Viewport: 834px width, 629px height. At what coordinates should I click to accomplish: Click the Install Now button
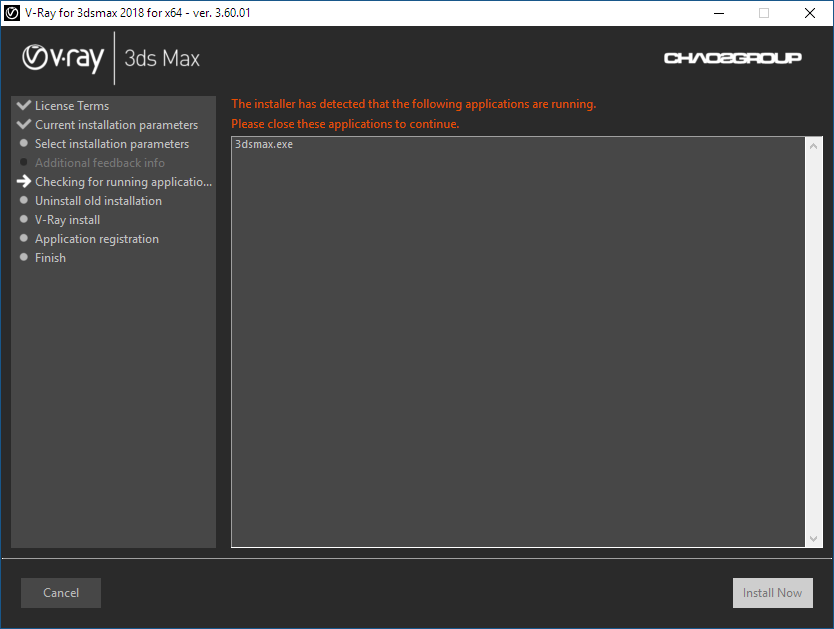click(x=772, y=592)
